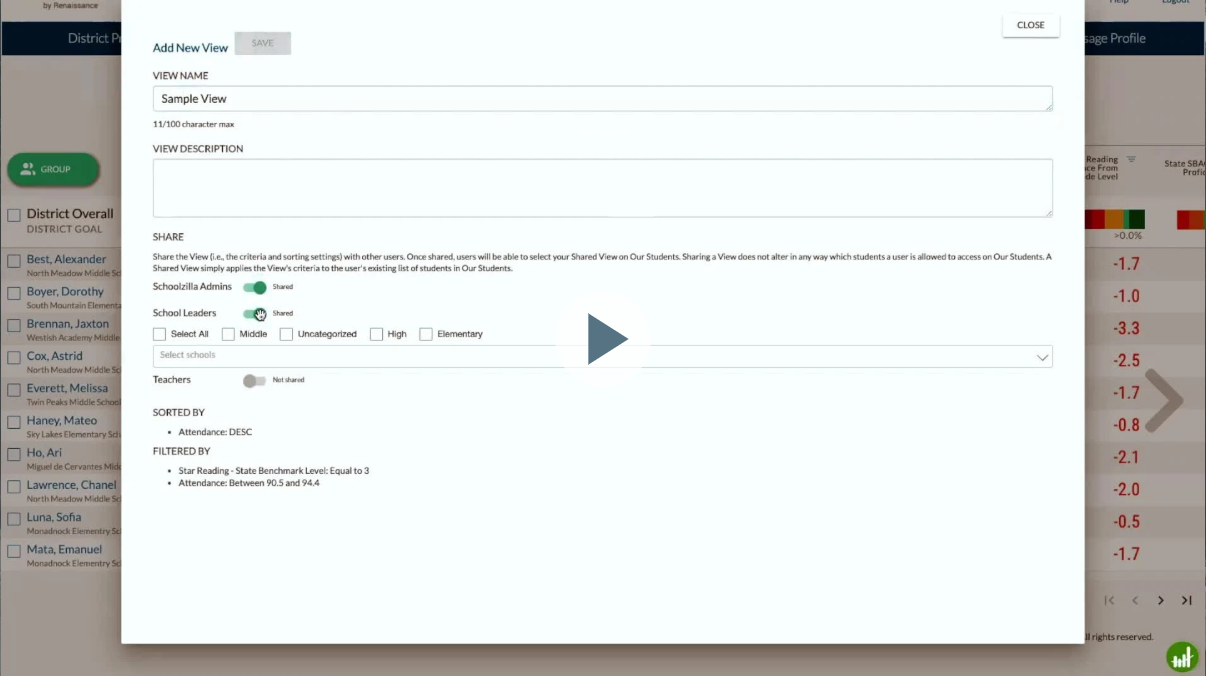Select Best, Alexander row checkbox
This screenshot has height=676, width=1206.
pos(14,261)
